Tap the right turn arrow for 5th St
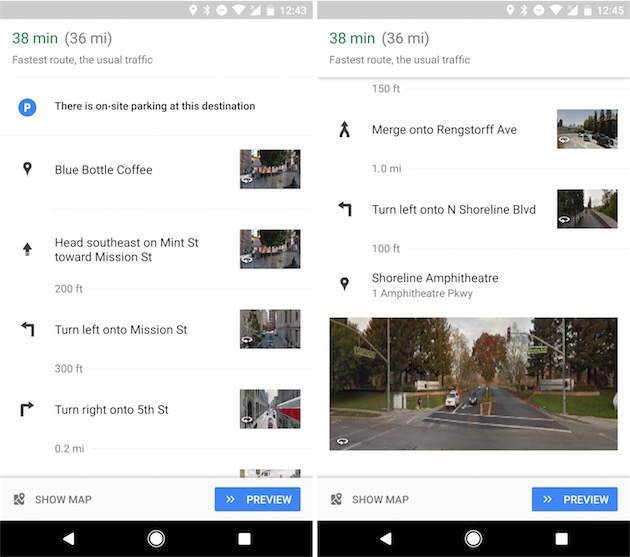The width and height of the screenshot is (630, 557). [27, 409]
